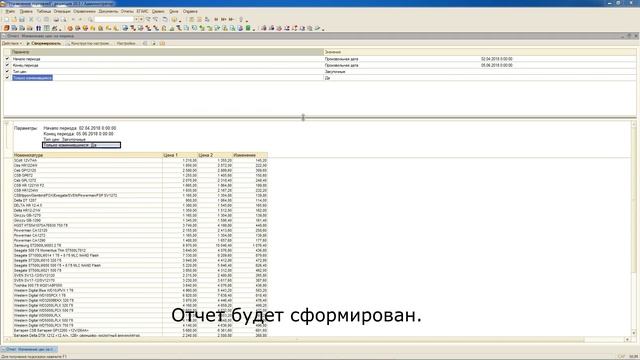
Task: Click the Find magnifier toolbar icon
Action: 90,20
